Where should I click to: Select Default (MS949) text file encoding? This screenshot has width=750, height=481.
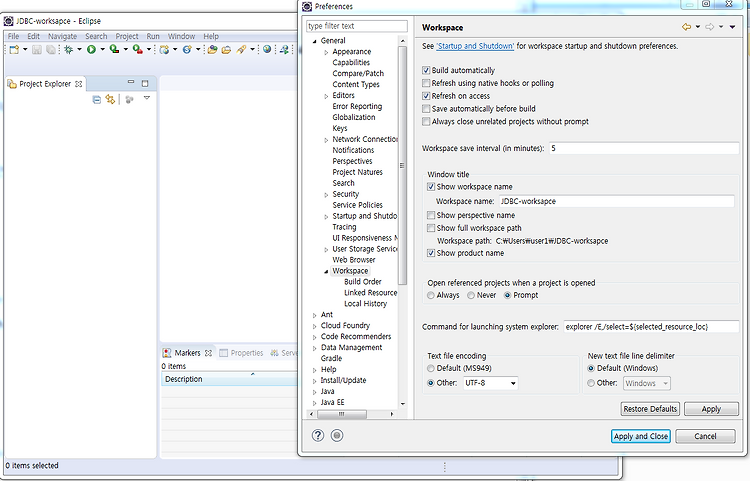[431, 368]
